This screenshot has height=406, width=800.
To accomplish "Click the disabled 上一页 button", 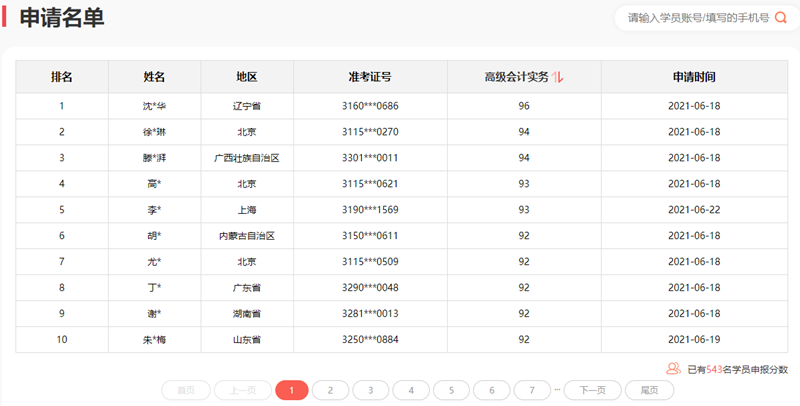I will (243, 390).
